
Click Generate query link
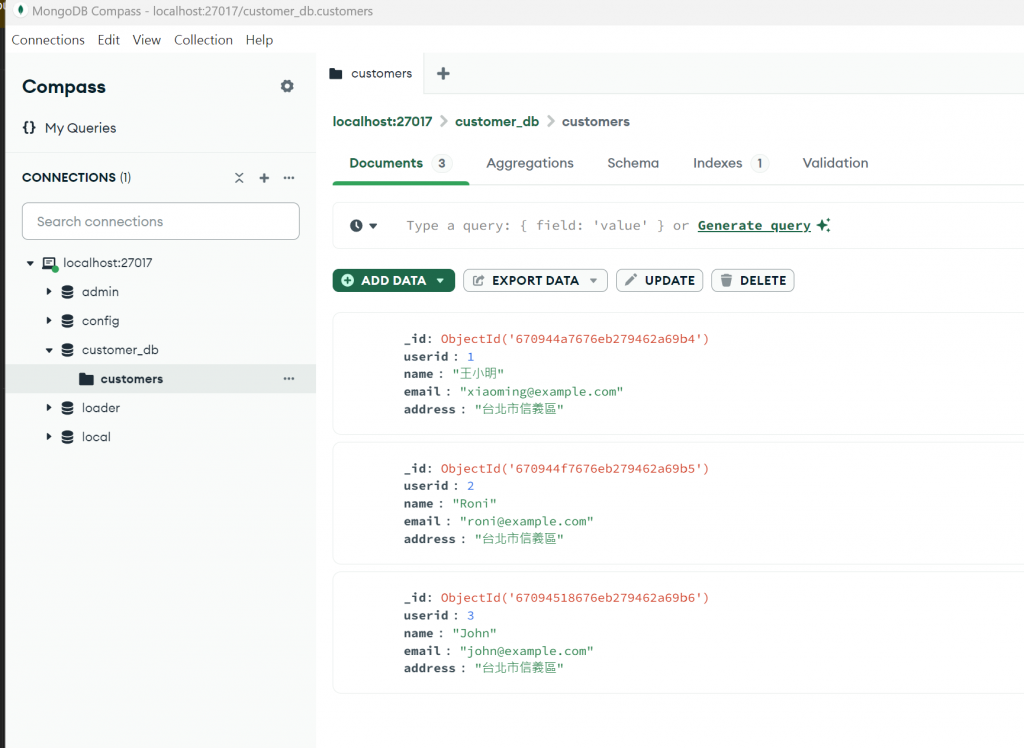pos(754,225)
